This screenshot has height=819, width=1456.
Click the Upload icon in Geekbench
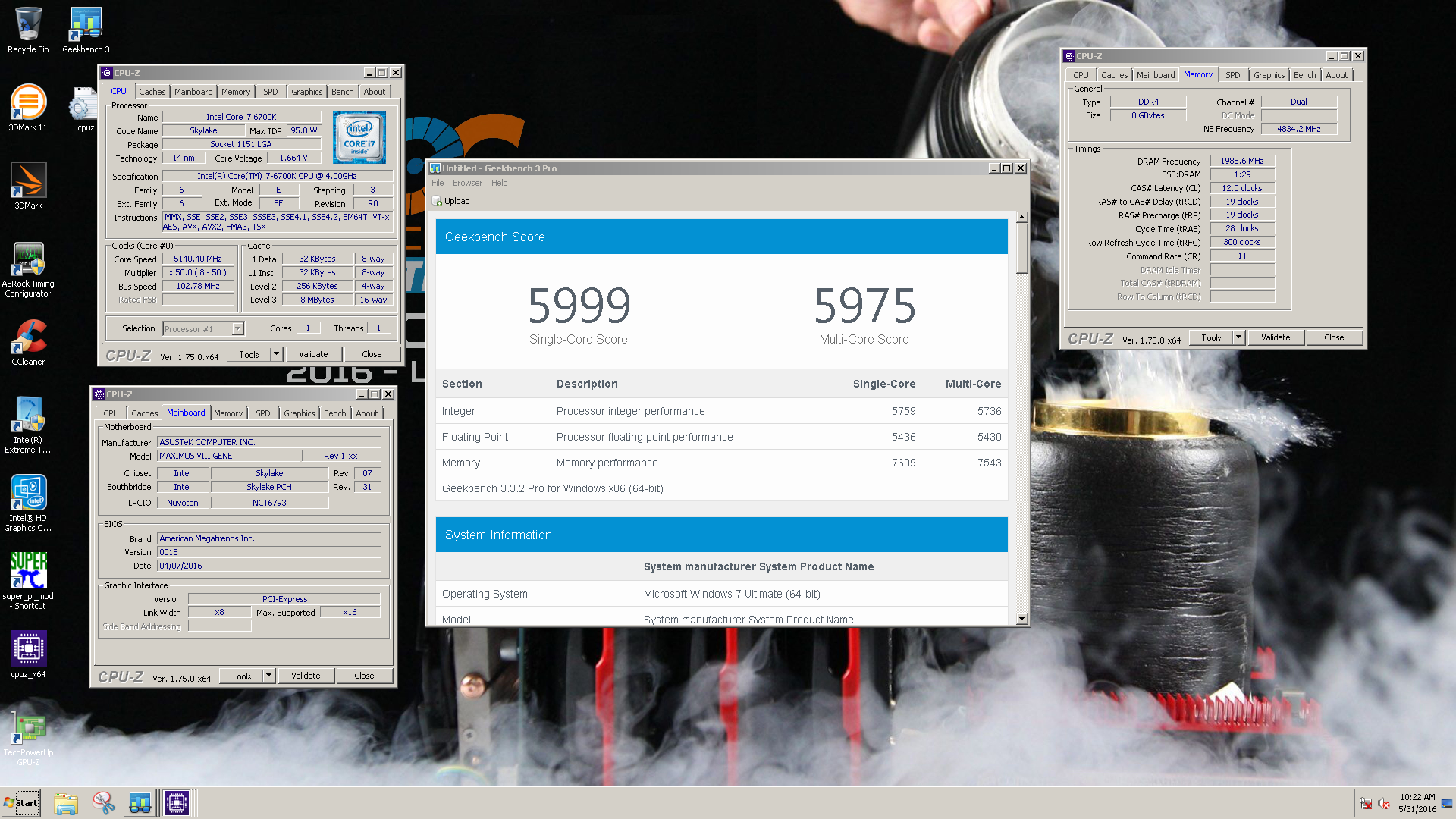pos(438,201)
